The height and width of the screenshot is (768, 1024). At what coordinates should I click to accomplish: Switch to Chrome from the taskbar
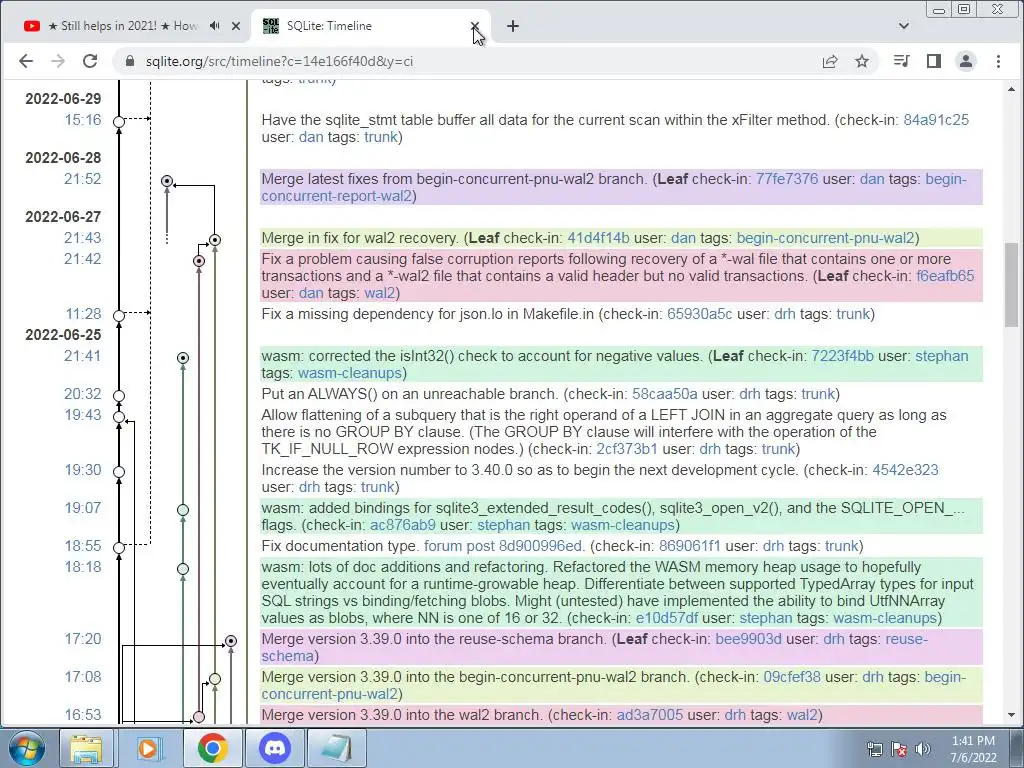click(212, 748)
